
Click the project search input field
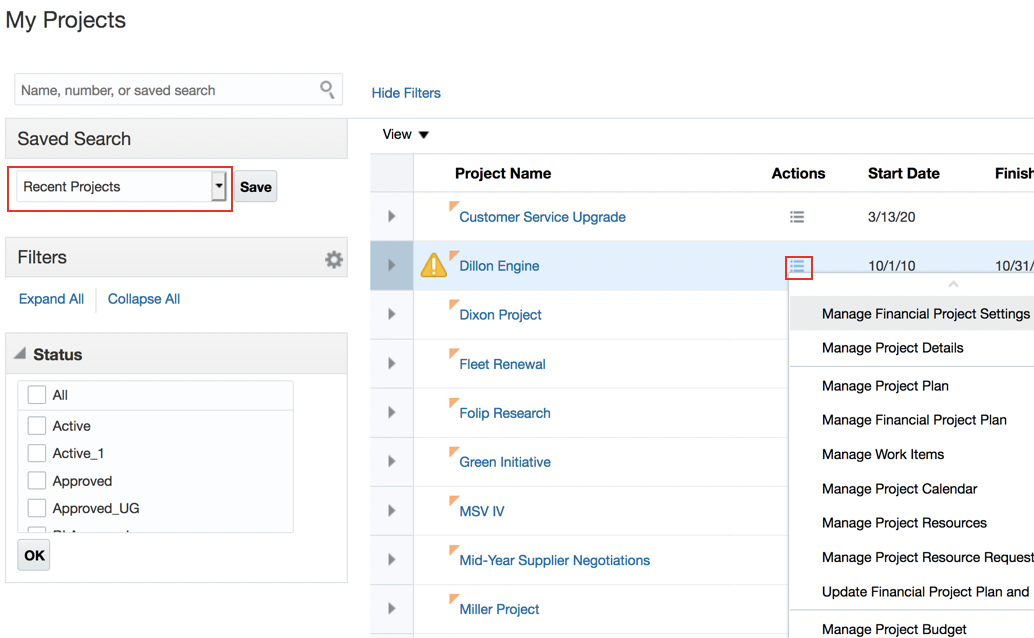pyautogui.click(x=165, y=90)
